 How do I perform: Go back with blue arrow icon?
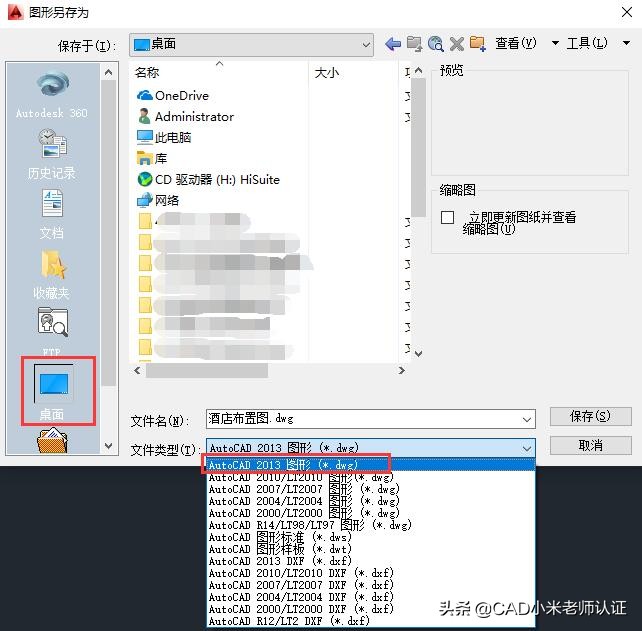tap(393, 44)
